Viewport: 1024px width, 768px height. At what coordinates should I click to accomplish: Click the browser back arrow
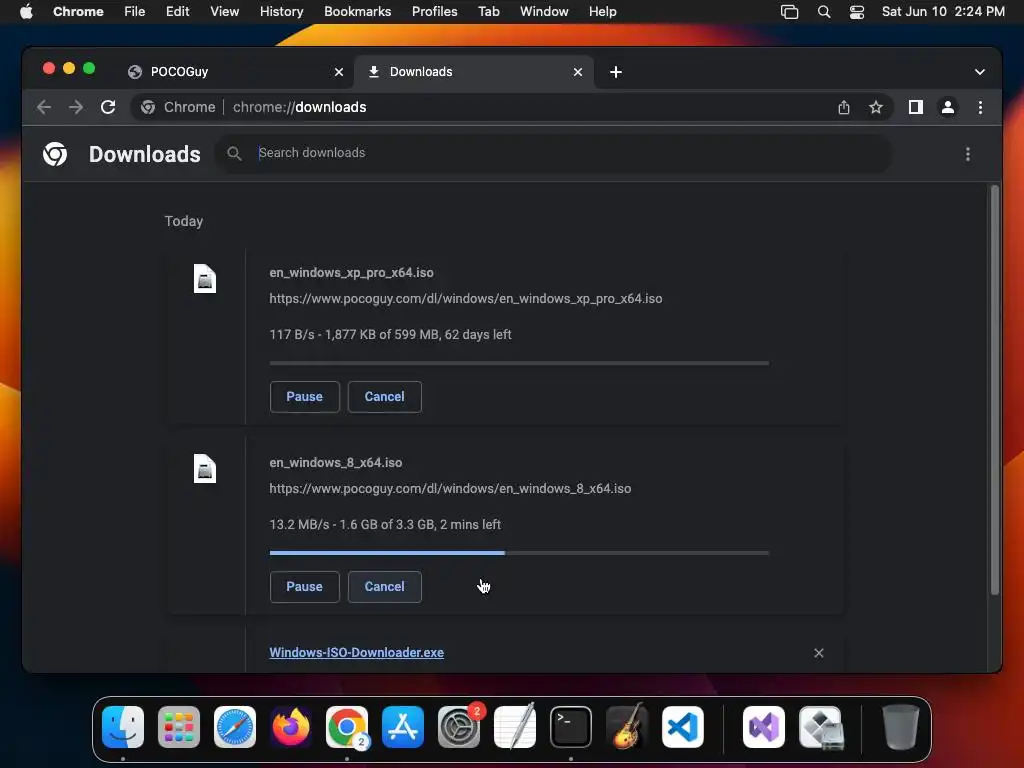(x=44, y=107)
